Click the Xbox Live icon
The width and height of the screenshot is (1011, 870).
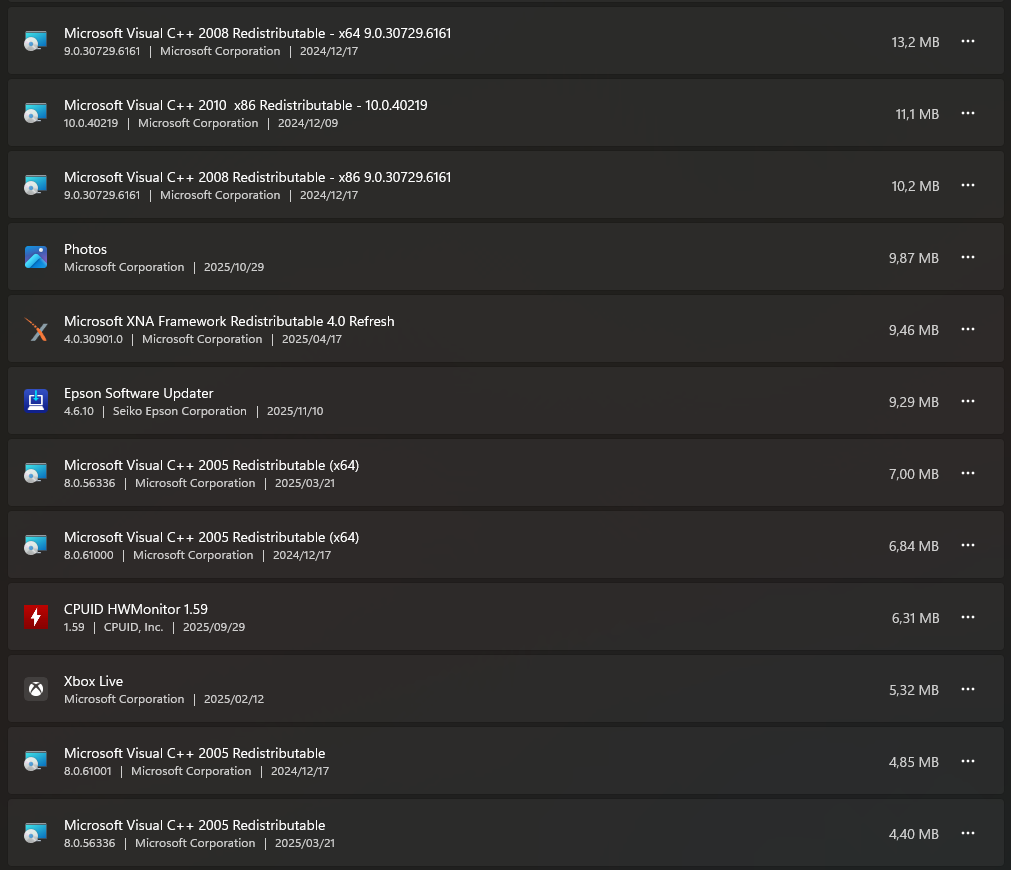coord(36,689)
